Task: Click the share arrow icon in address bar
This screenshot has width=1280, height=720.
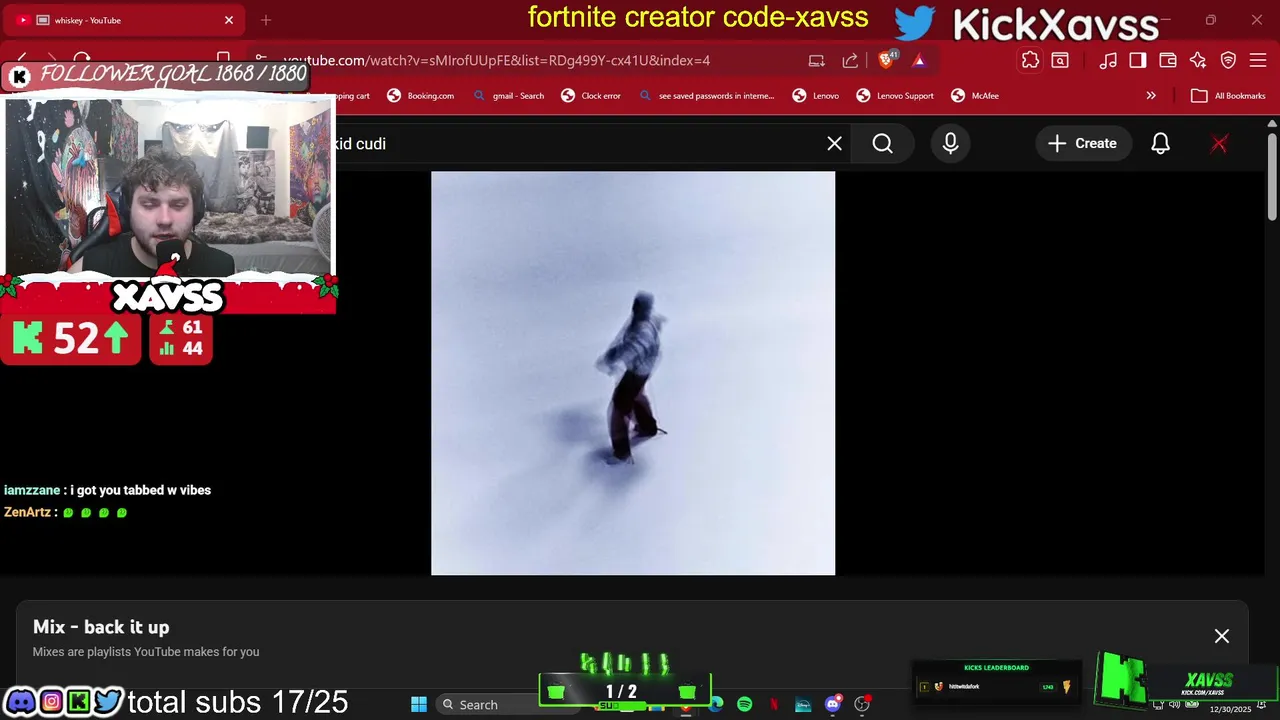Action: pos(850,60)
